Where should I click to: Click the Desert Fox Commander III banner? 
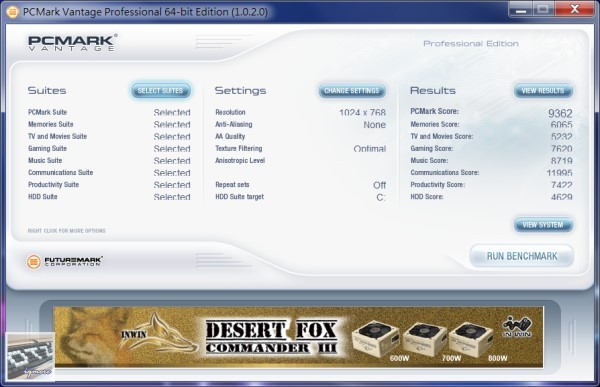point(298,337)
